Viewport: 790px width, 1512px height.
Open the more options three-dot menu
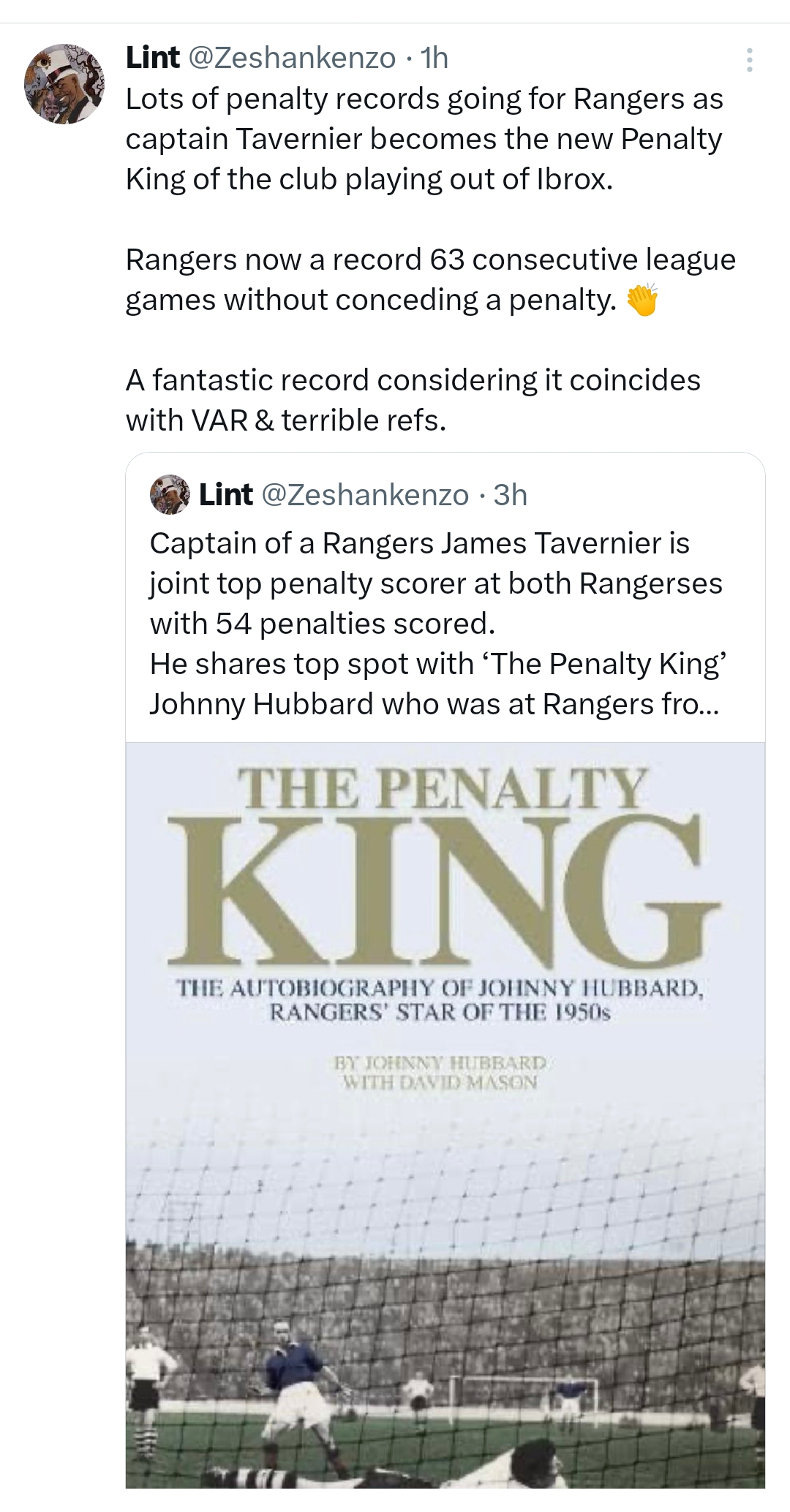(x=749, y=60)
